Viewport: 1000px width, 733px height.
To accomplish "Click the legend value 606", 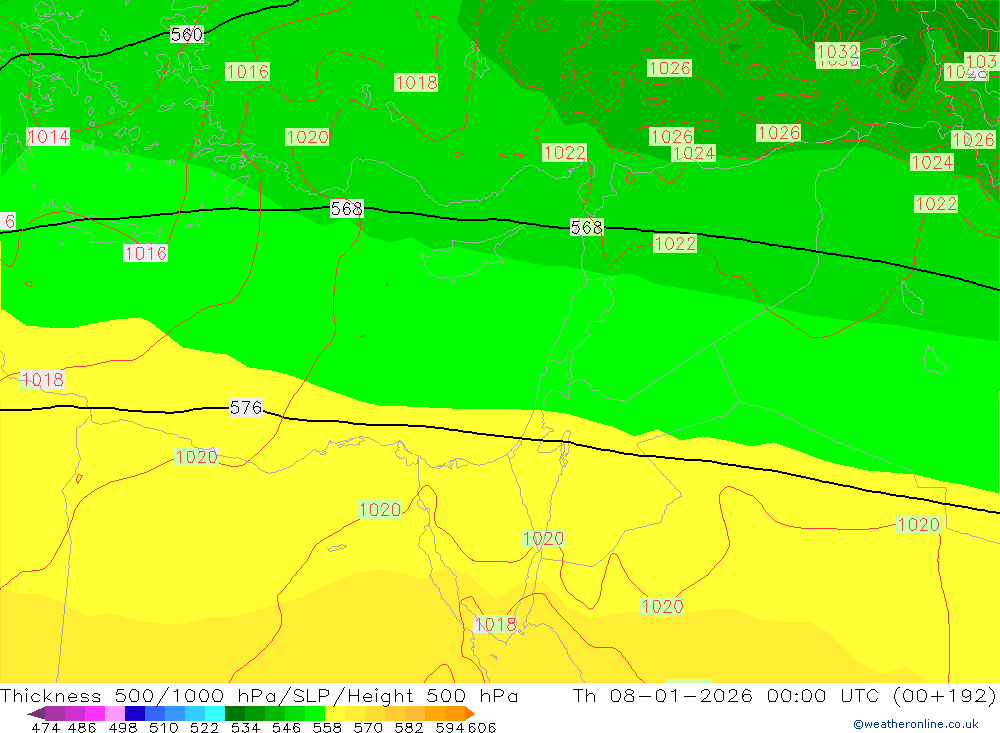I will (x=481, y=727).
